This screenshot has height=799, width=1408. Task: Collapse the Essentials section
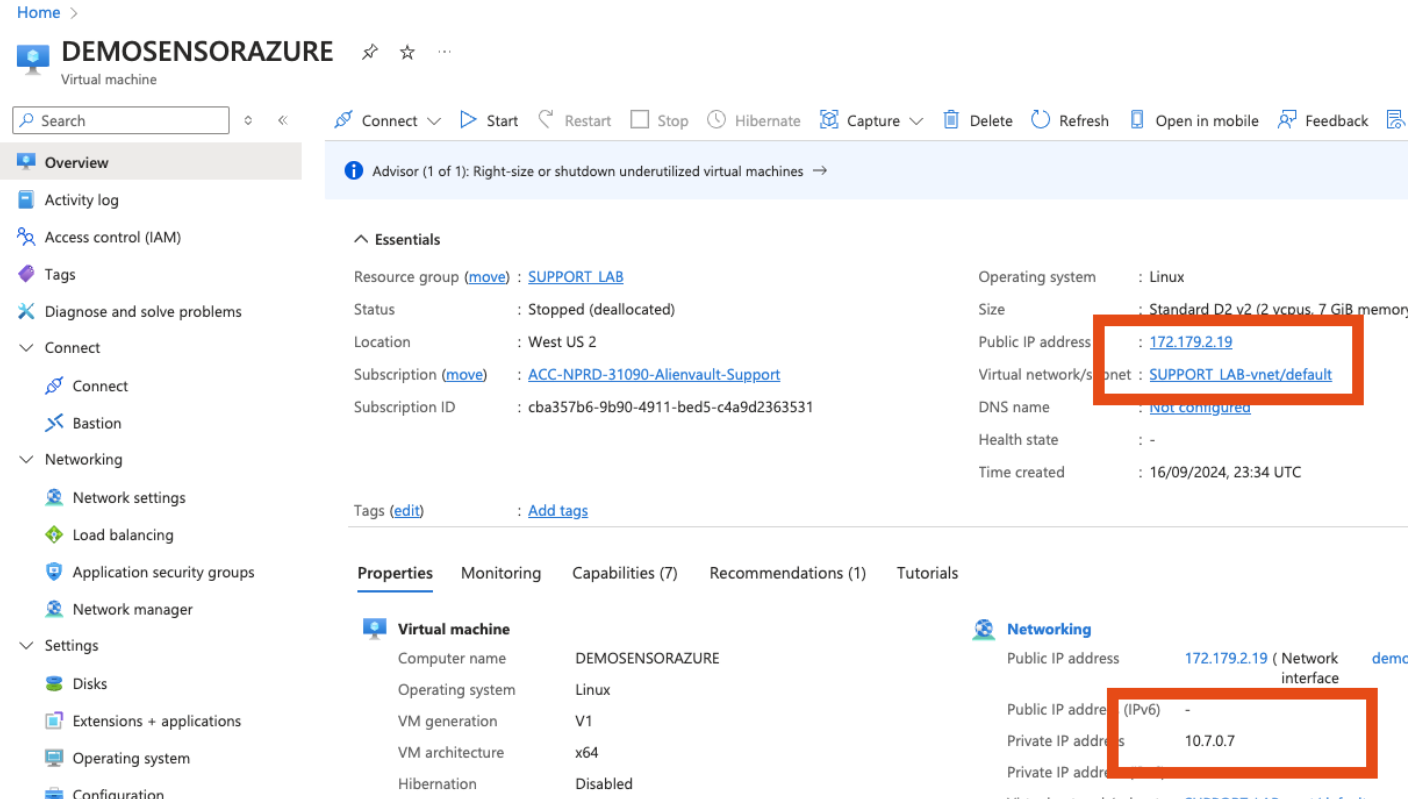(397, 239)
